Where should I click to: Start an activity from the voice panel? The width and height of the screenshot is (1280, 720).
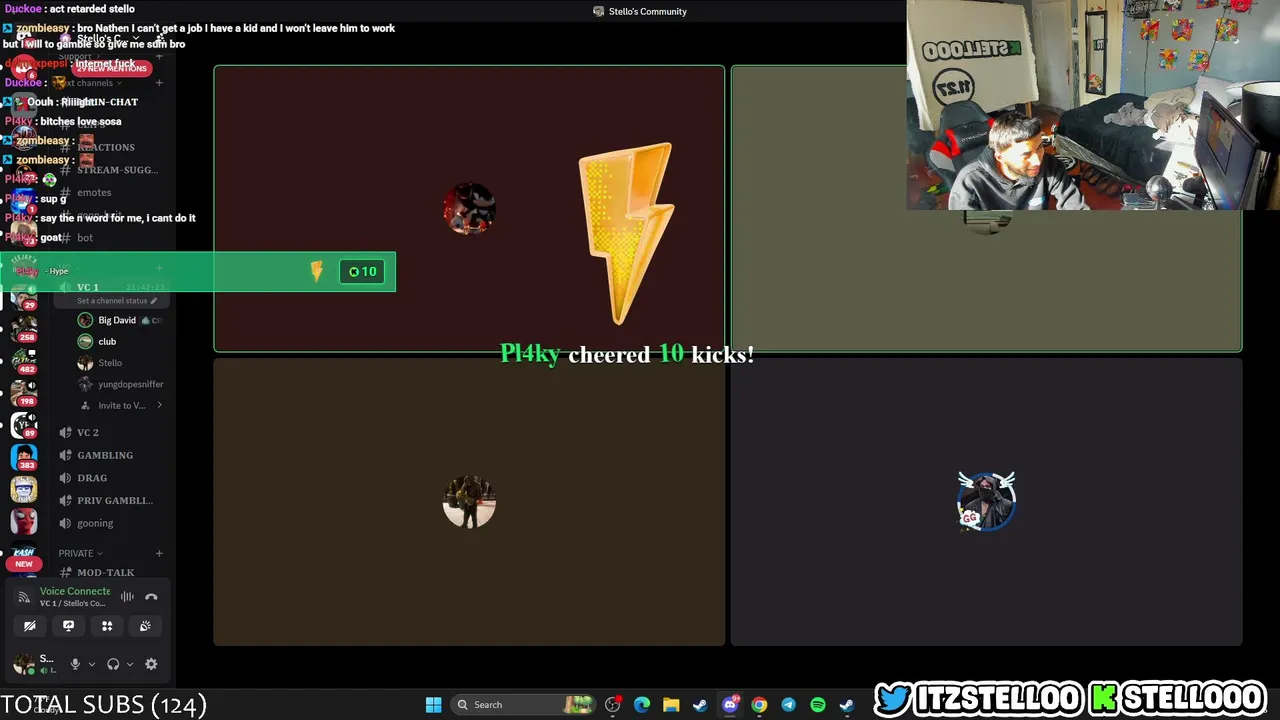coord(107,626)
